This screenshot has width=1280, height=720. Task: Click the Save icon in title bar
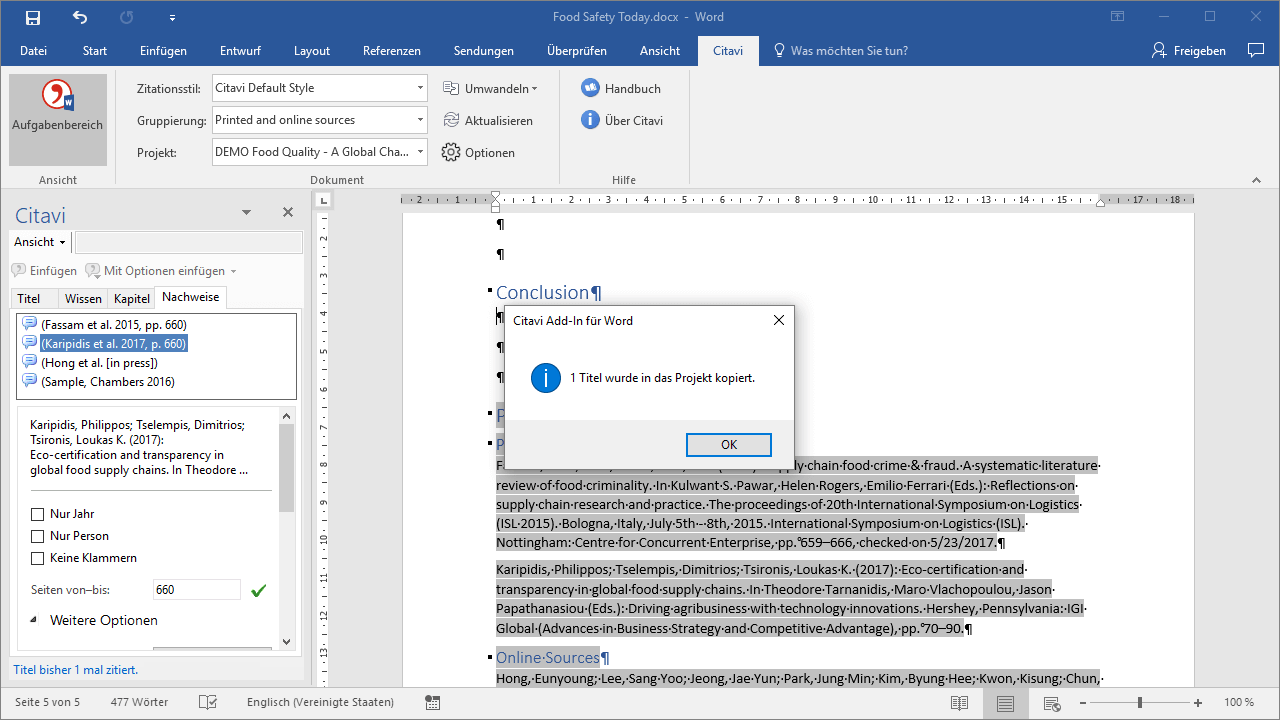pos(33,17)
